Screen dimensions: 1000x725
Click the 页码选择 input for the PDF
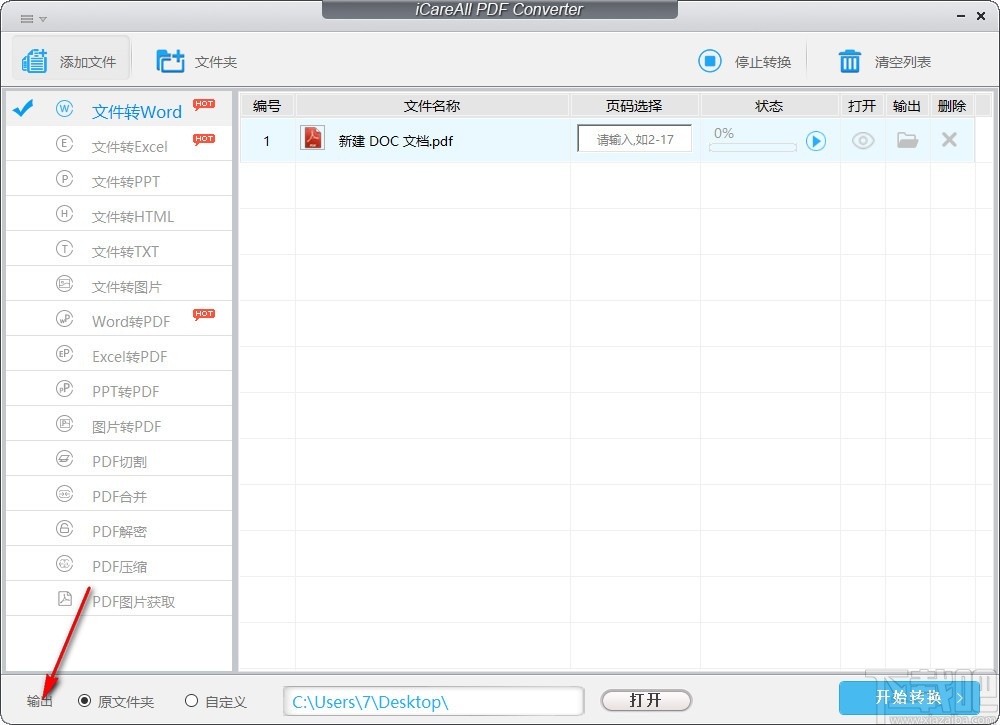634,140
